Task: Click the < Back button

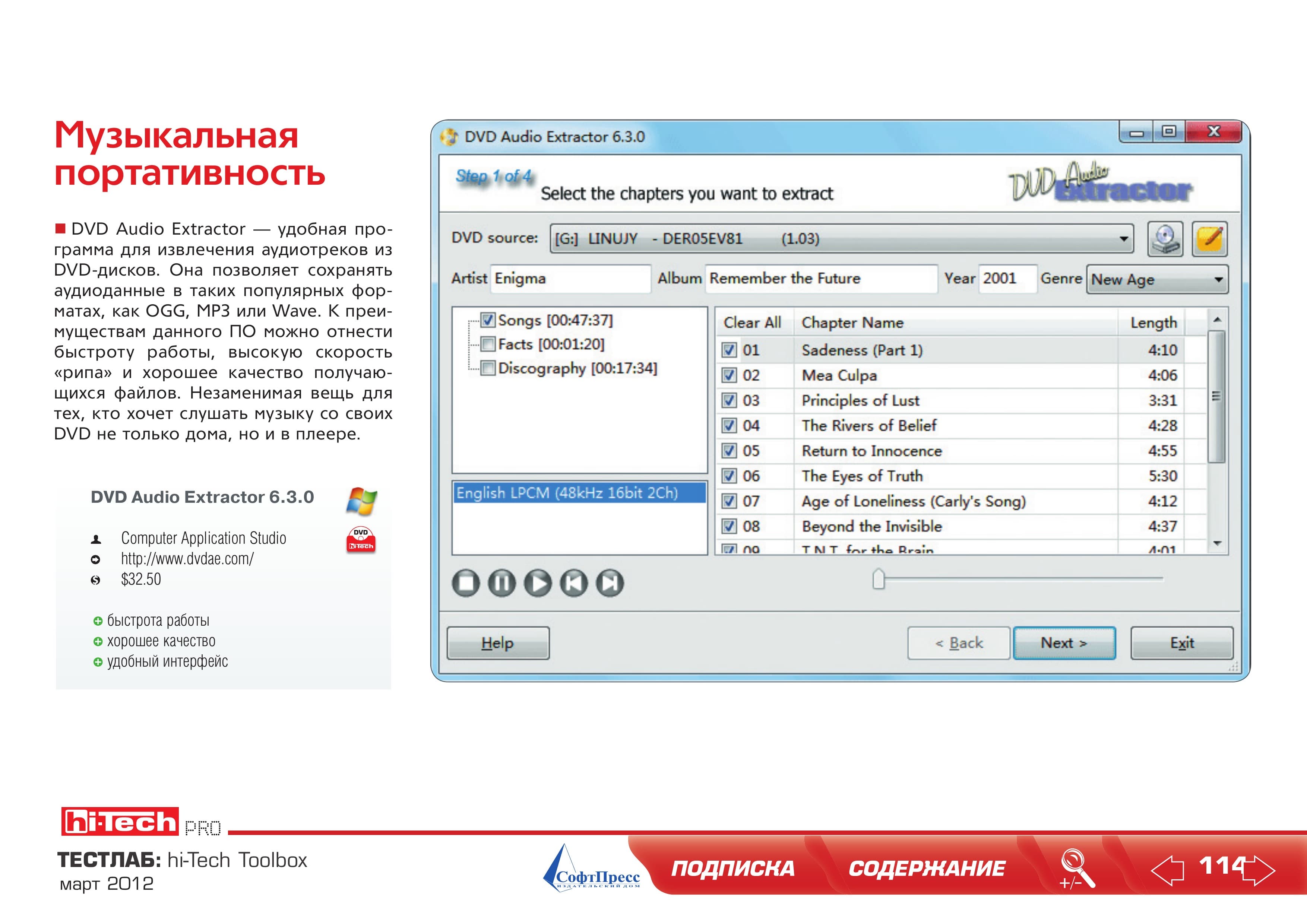Action: point(959,644)
